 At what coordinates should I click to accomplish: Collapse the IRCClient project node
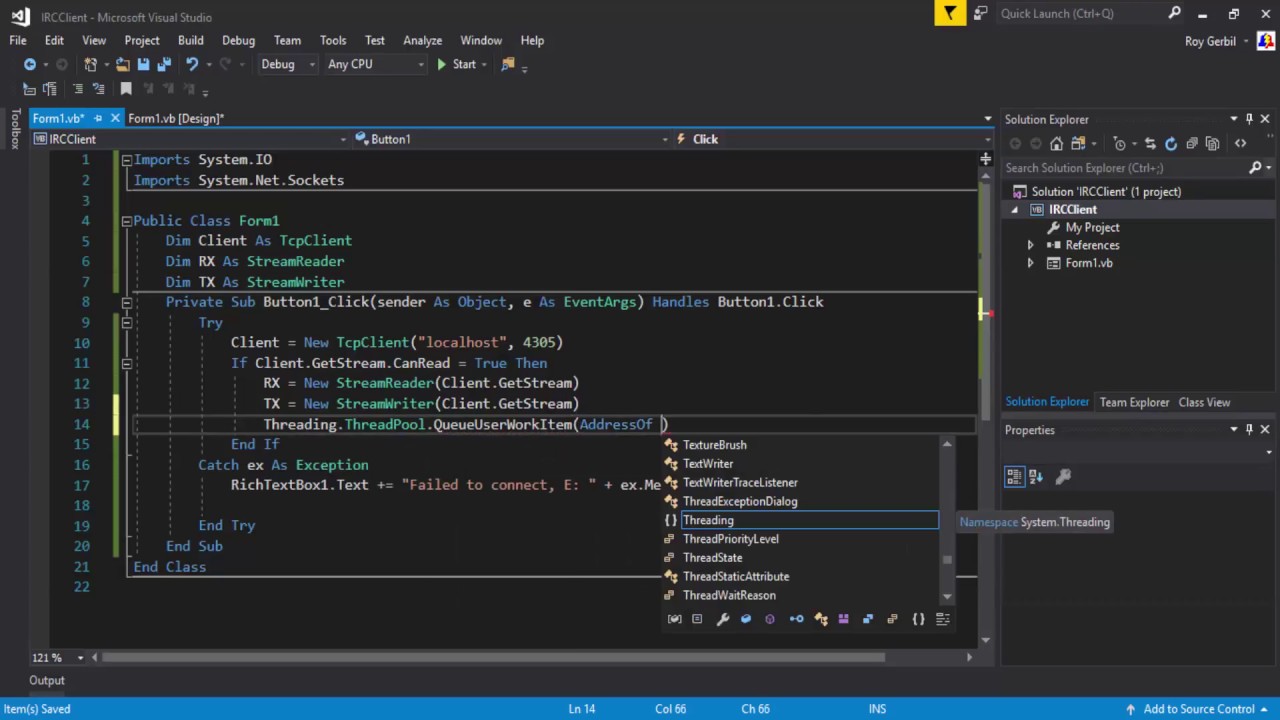click(x=1014, y=210)
